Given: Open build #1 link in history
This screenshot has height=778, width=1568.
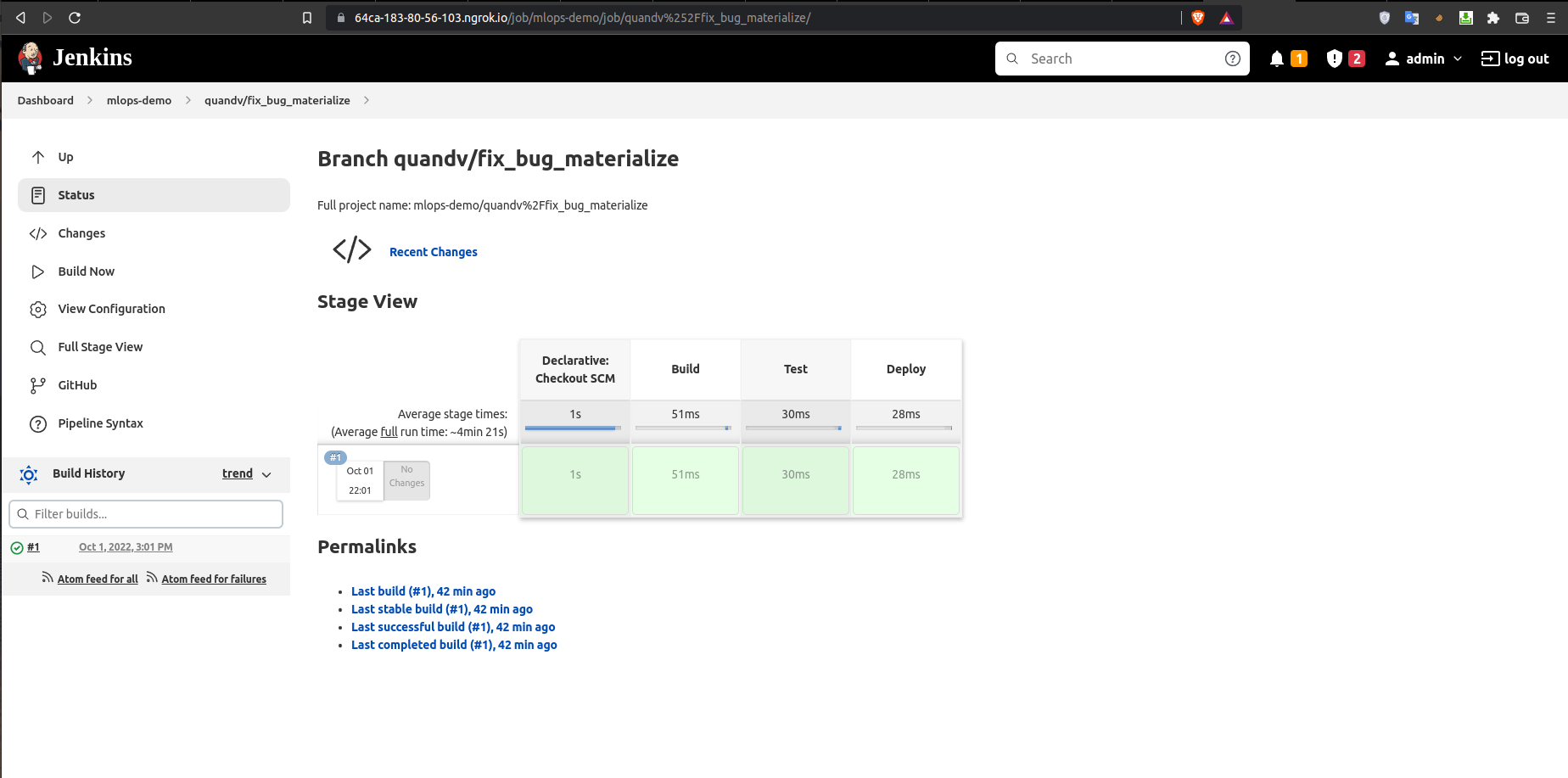Looking at the screenshot, I should (x=33, y=547).
